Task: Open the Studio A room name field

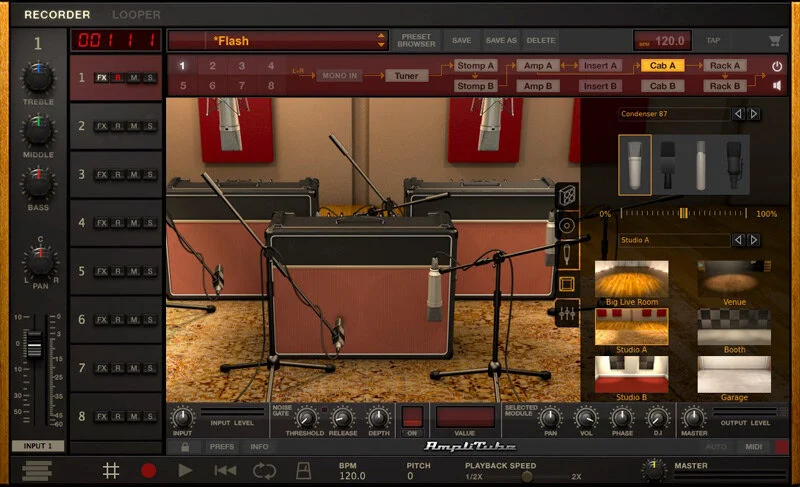Action: 674,240
